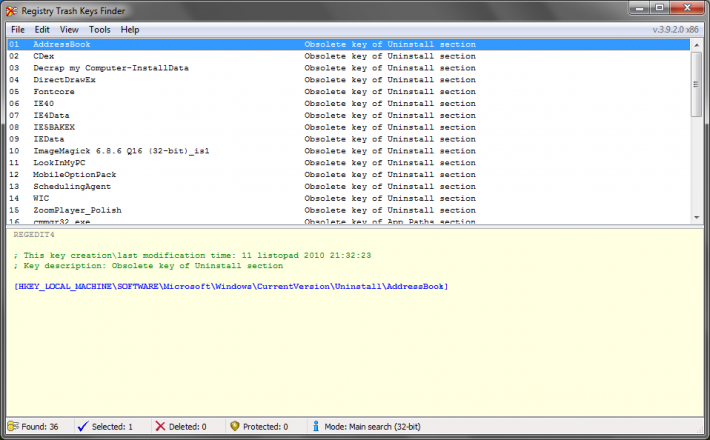
Task: Open the Tools menu
Action: coord(99,30)
